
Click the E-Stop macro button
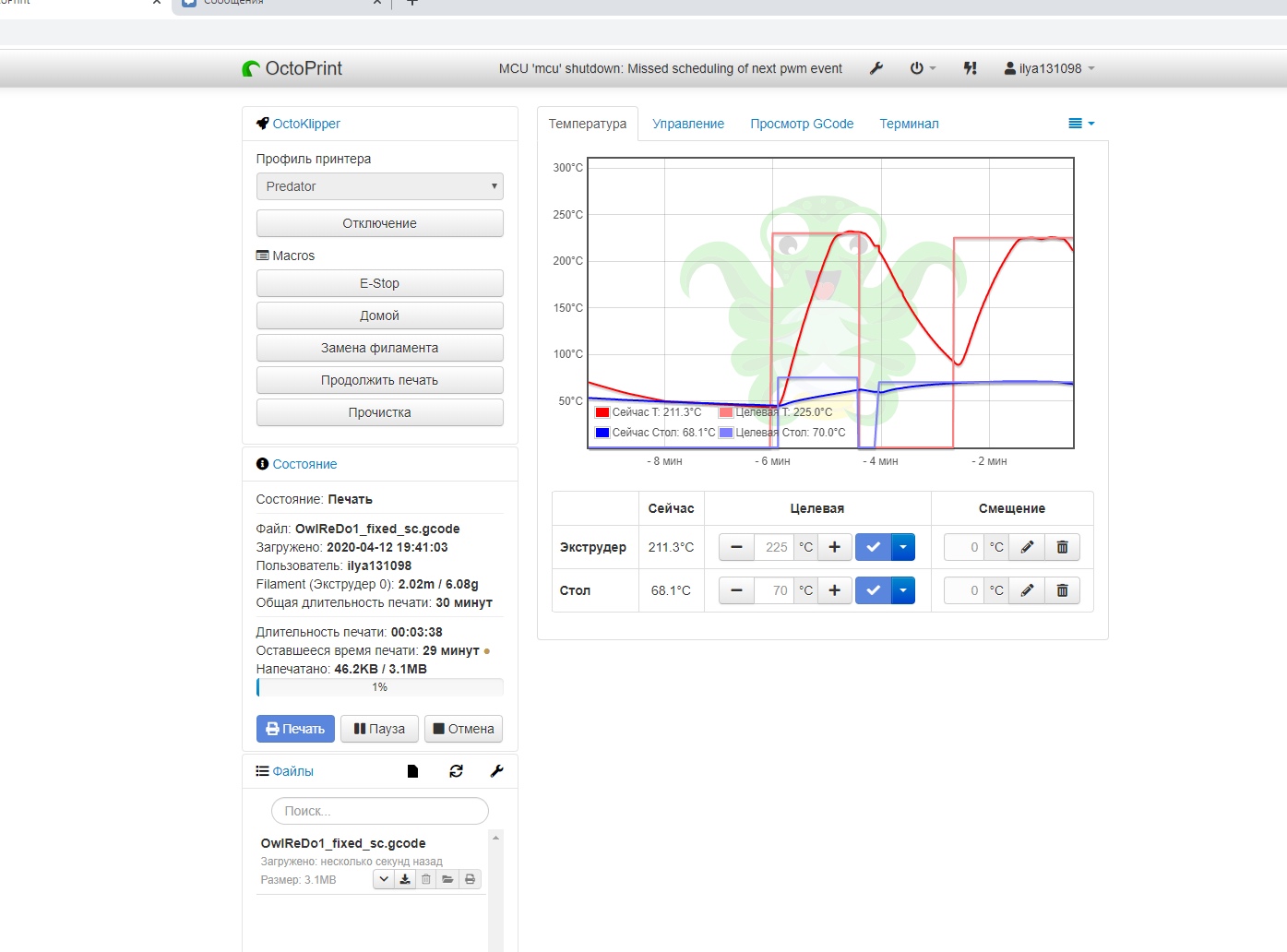(x=379, y=283)
